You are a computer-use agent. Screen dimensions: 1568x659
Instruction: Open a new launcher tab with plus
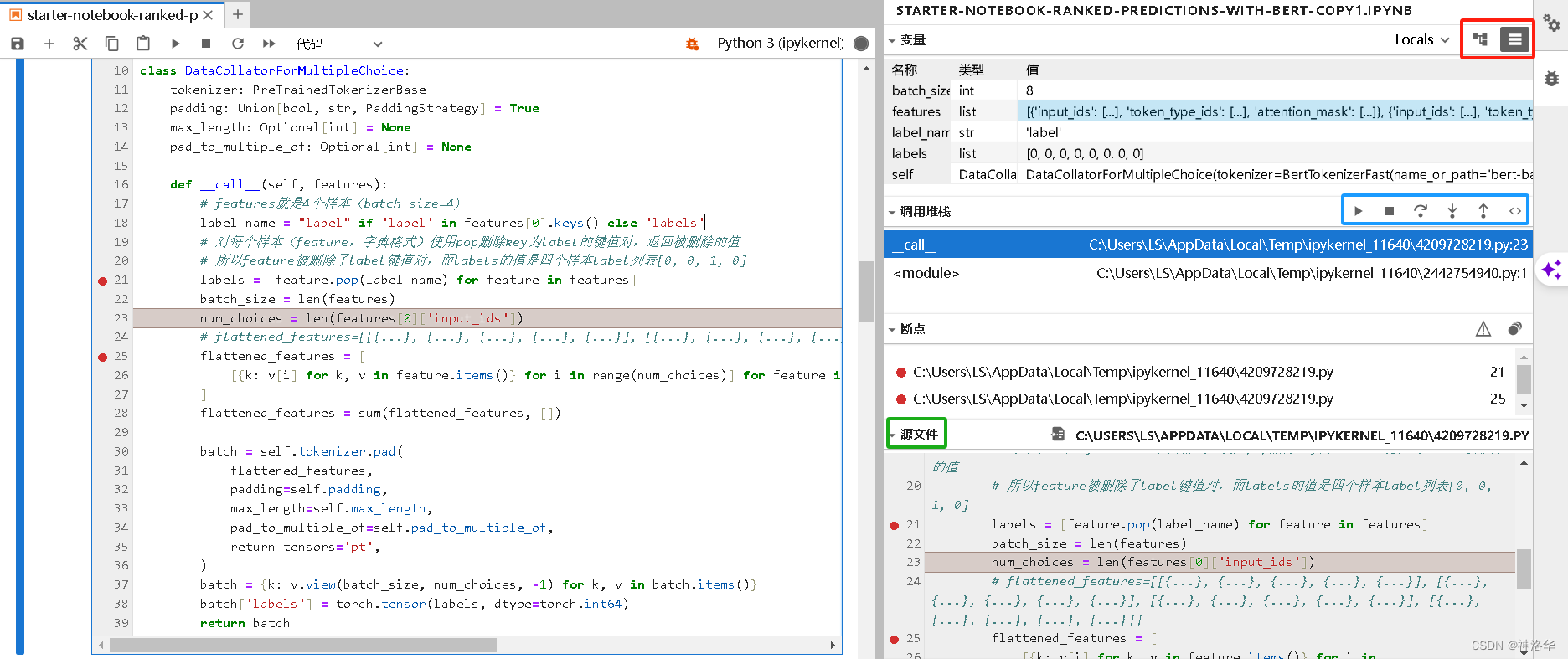click(x=238, y=14)
